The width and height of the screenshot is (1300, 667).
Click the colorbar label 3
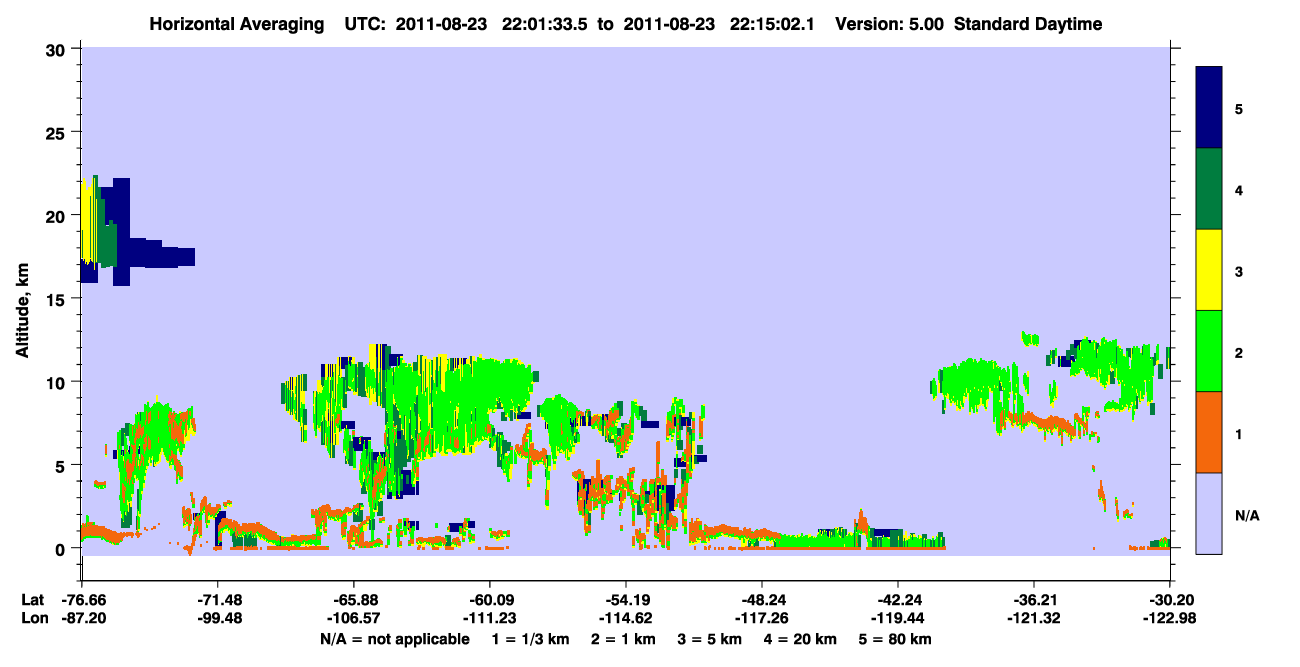click(1239, 271)
